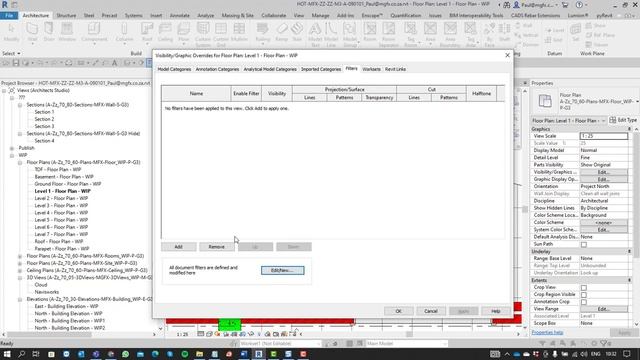This screenshot has height=360, width=640.
Task: Switch to the Annotation Categories tab
Action: (x=217, y=69)
